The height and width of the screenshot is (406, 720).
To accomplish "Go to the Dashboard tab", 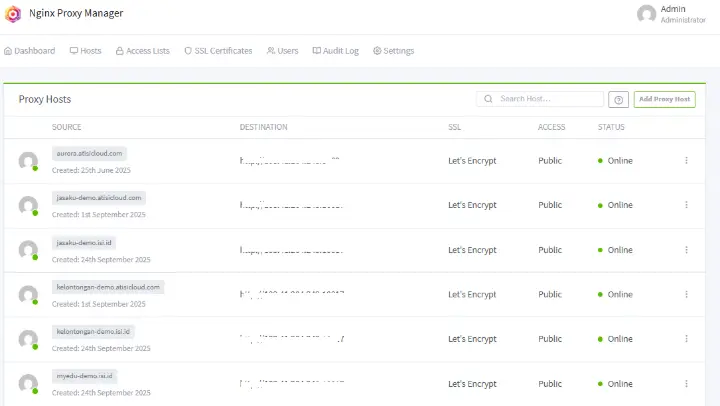I will pos(30,51).
